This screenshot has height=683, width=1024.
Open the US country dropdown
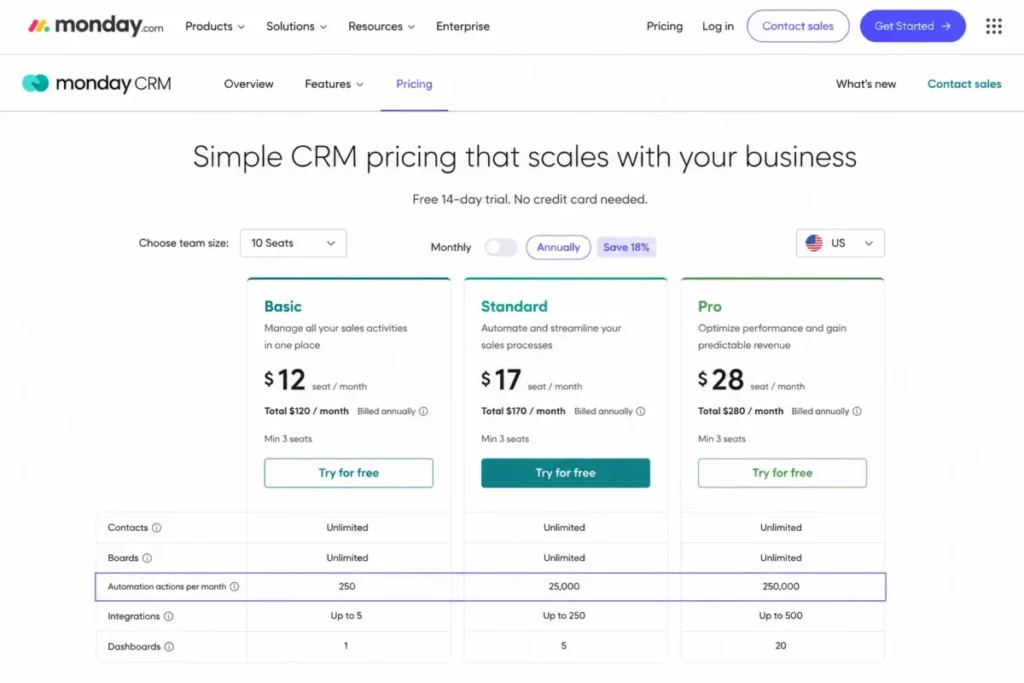point(840,243)
